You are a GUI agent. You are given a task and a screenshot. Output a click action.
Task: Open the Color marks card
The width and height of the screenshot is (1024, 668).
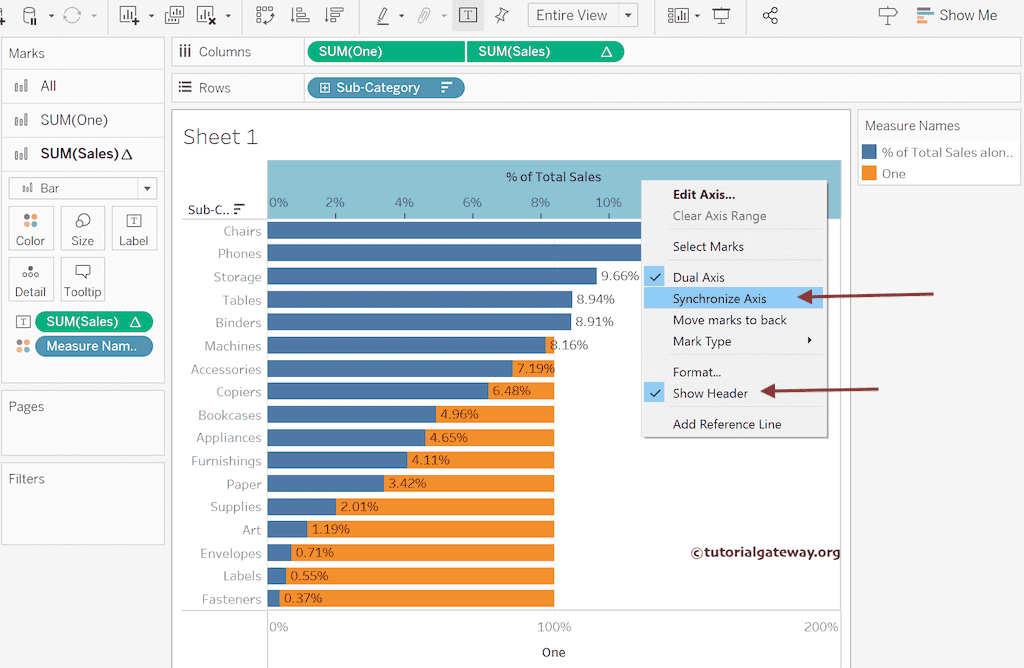click(30, 228)
